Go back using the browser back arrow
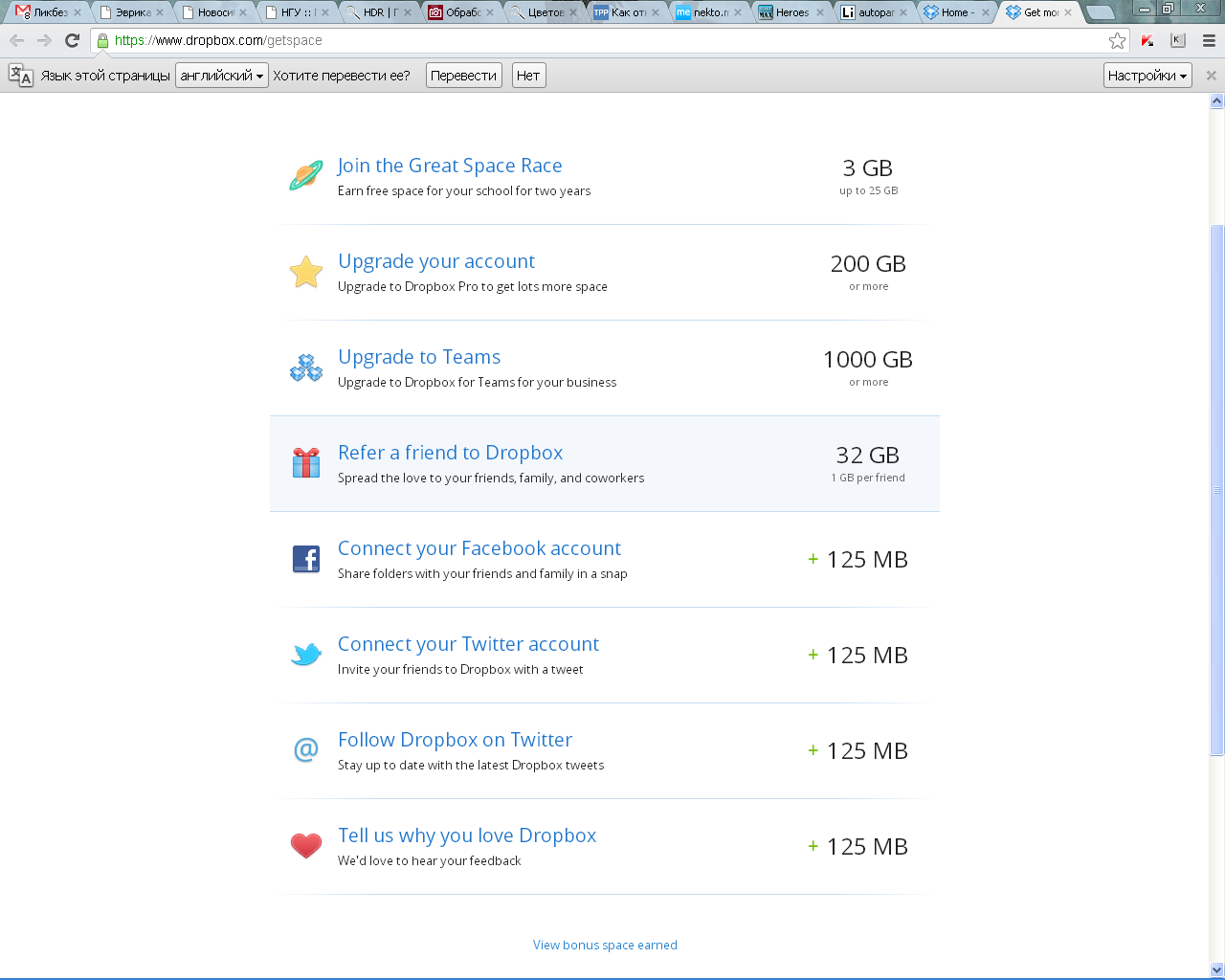The width and height of the screenshot is (1225, 980). [16, 40]
